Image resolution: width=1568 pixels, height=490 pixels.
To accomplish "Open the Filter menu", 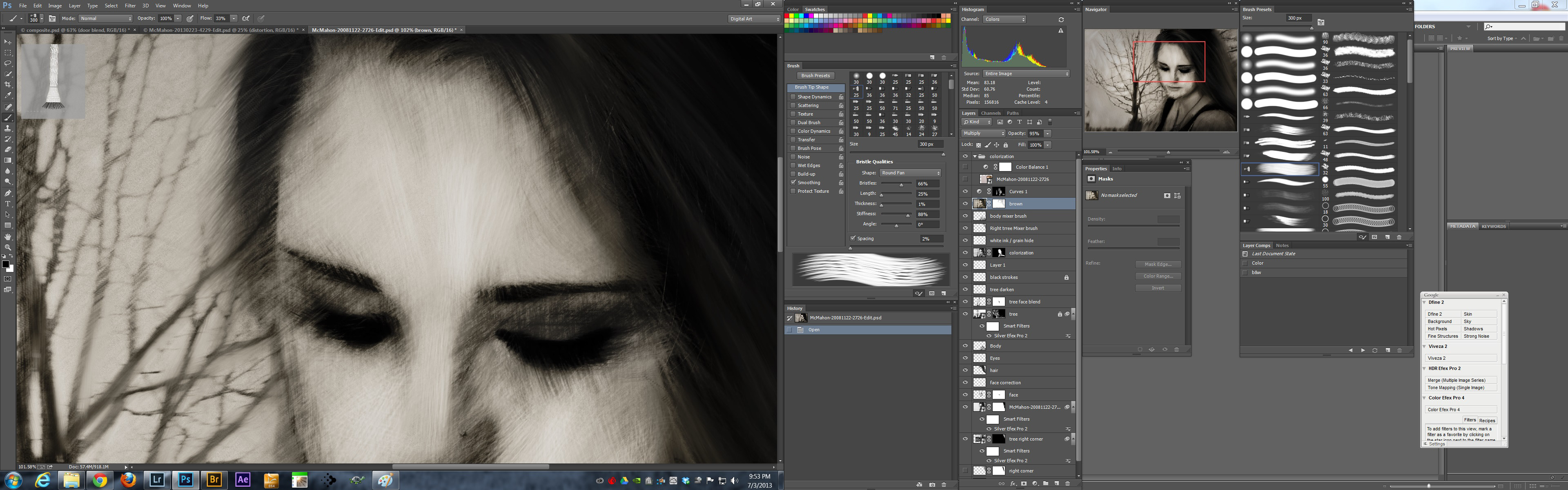I will coord(130,5).
